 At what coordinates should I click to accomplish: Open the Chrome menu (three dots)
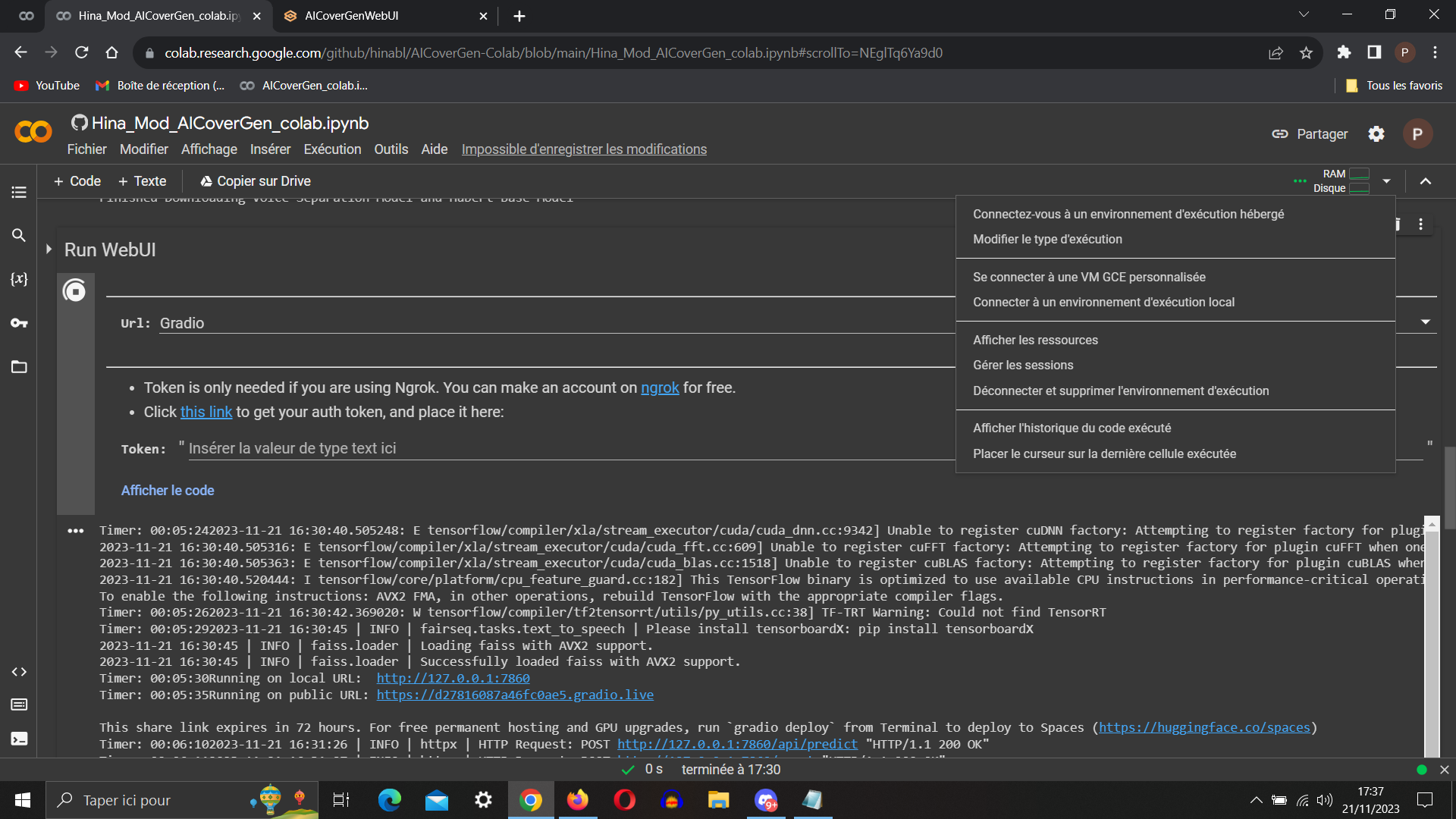(1435, 52)
